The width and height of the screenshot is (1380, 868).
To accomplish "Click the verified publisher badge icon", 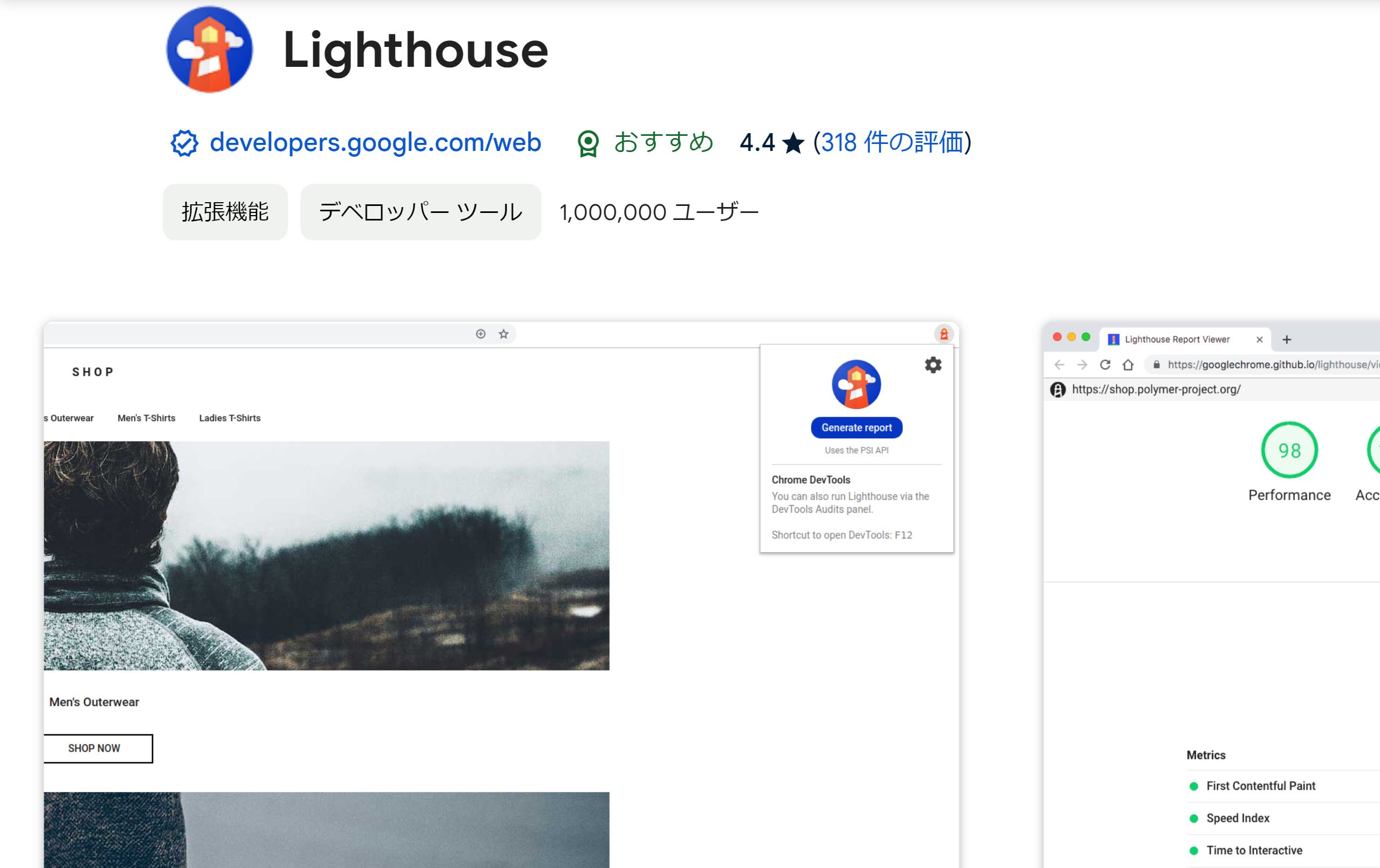I will click(184, 143).
